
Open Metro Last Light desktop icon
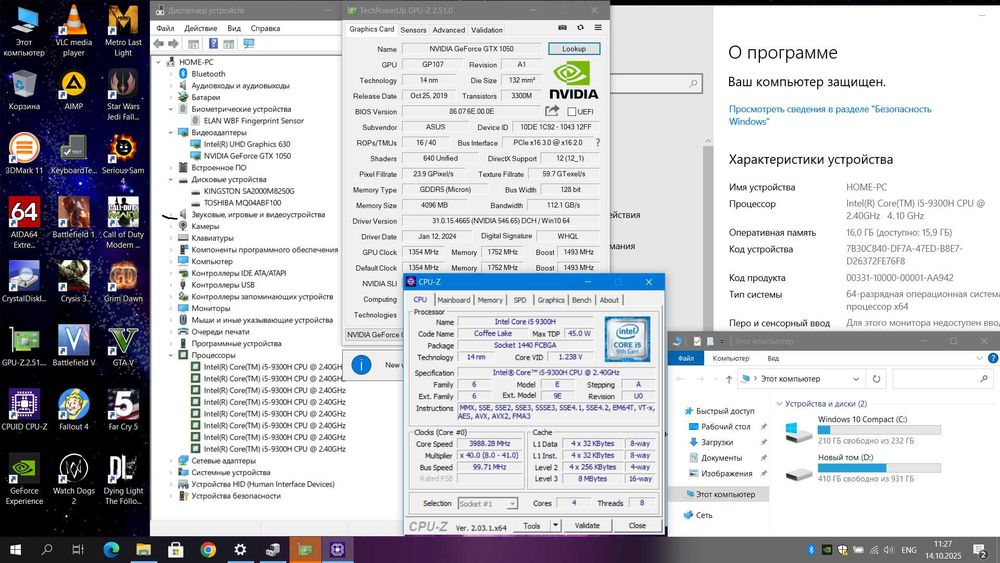point(123,31)
